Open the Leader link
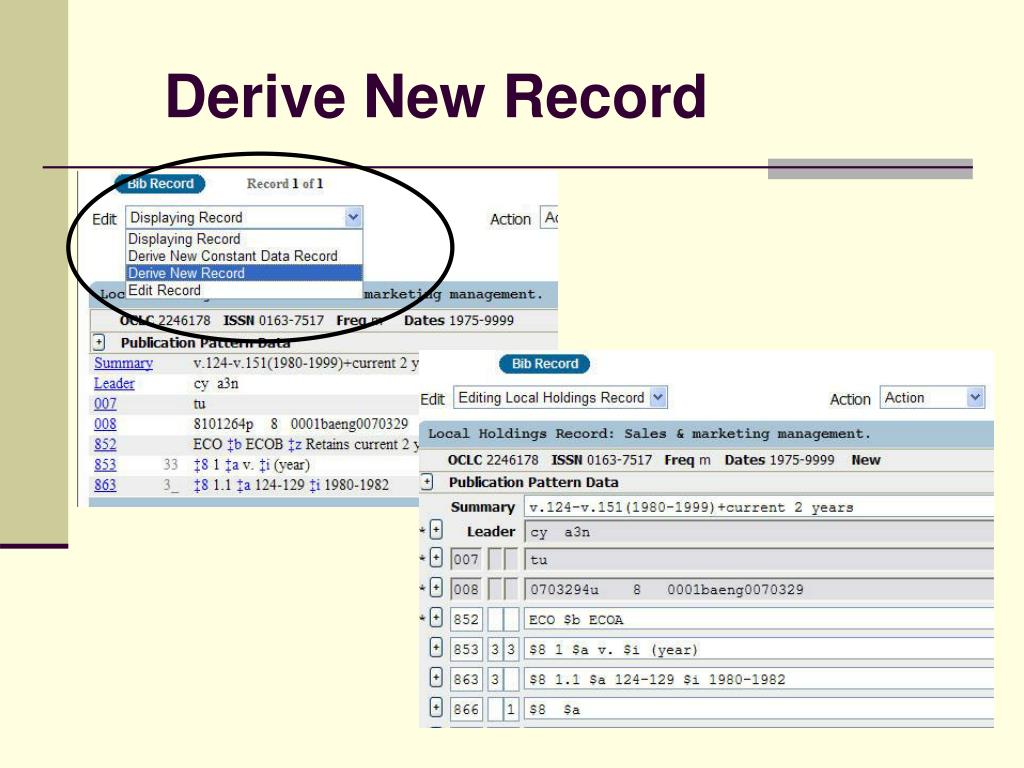 (x=114, y=383)
